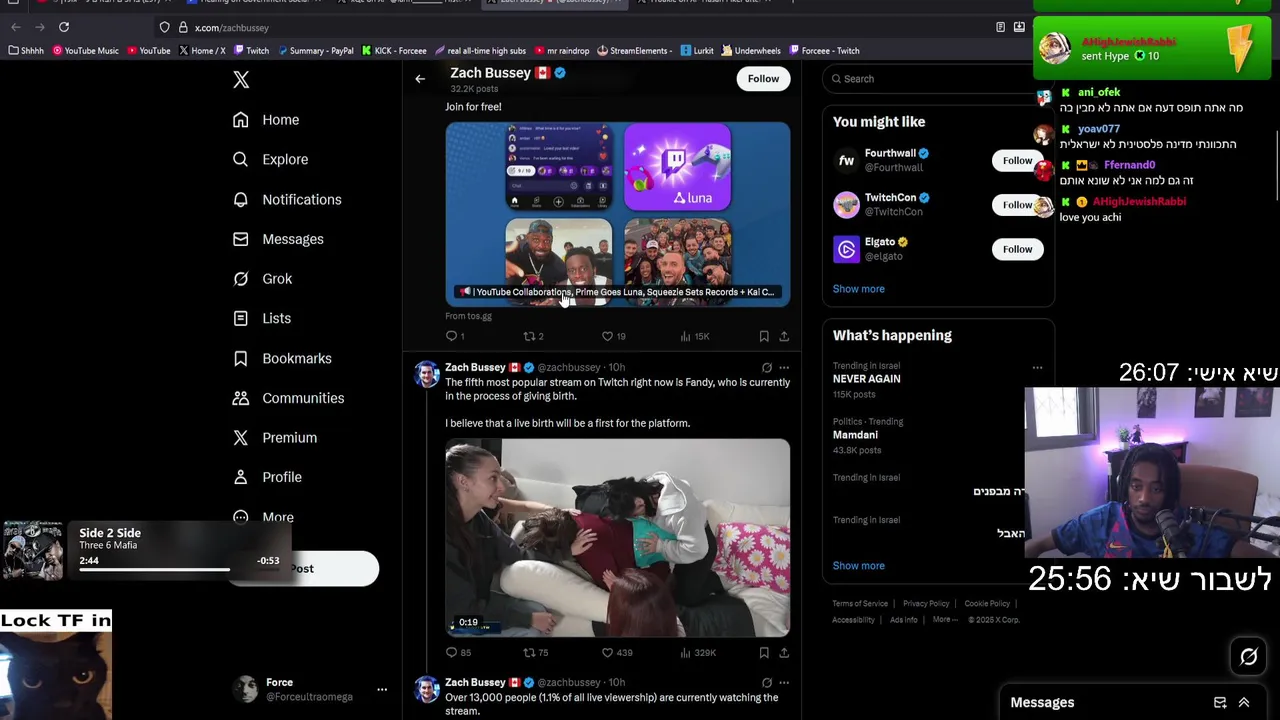Open the Twitch bookmark
This screenshot has width=1280, height=720.
tap(251, 51)
